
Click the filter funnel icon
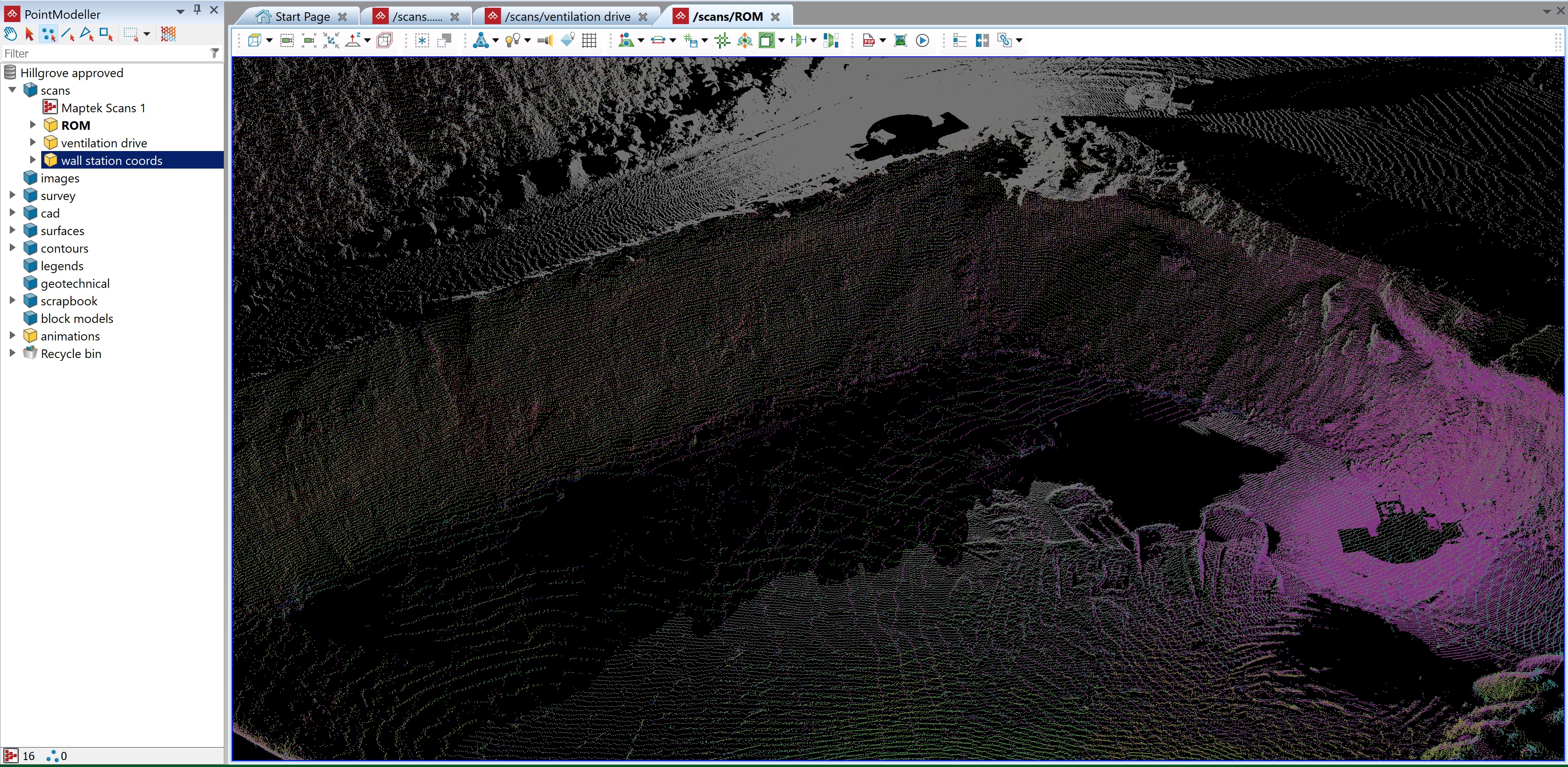click(x=214, y=53)
